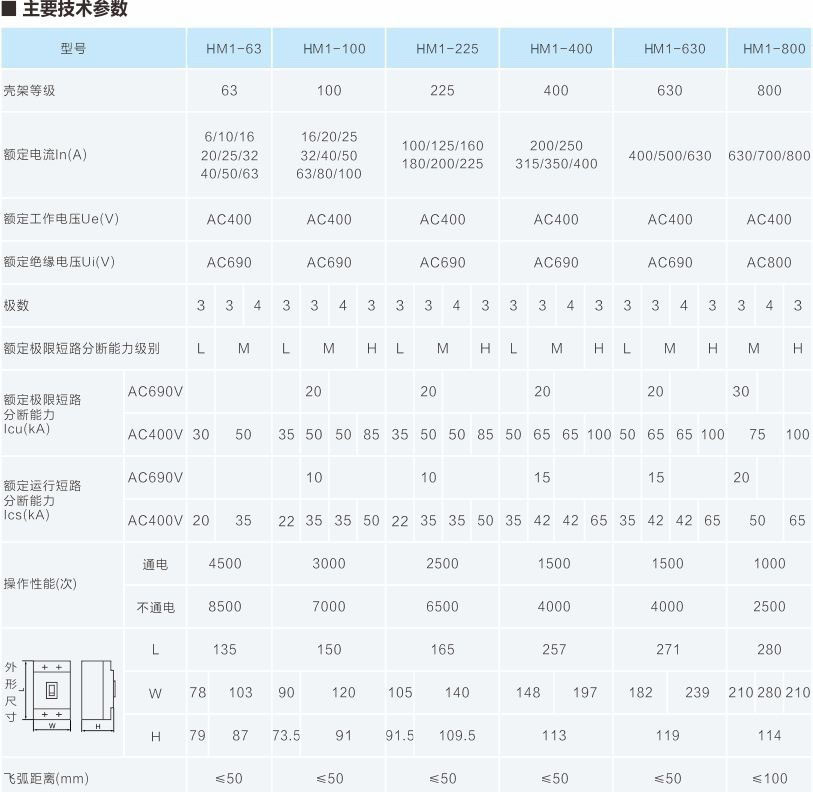
Task: Select the HM1-63 column header
Action: pos(229,48)
